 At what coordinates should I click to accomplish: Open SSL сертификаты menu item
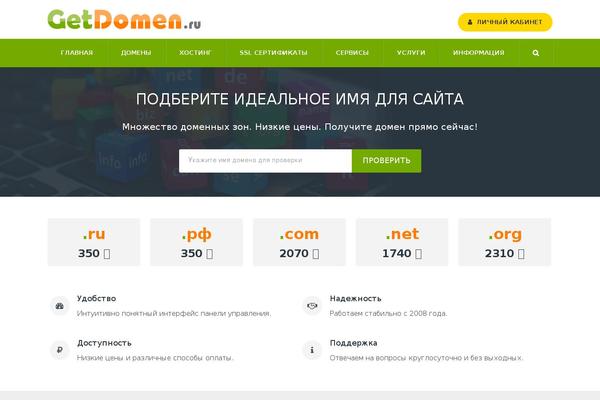point(273,53)
